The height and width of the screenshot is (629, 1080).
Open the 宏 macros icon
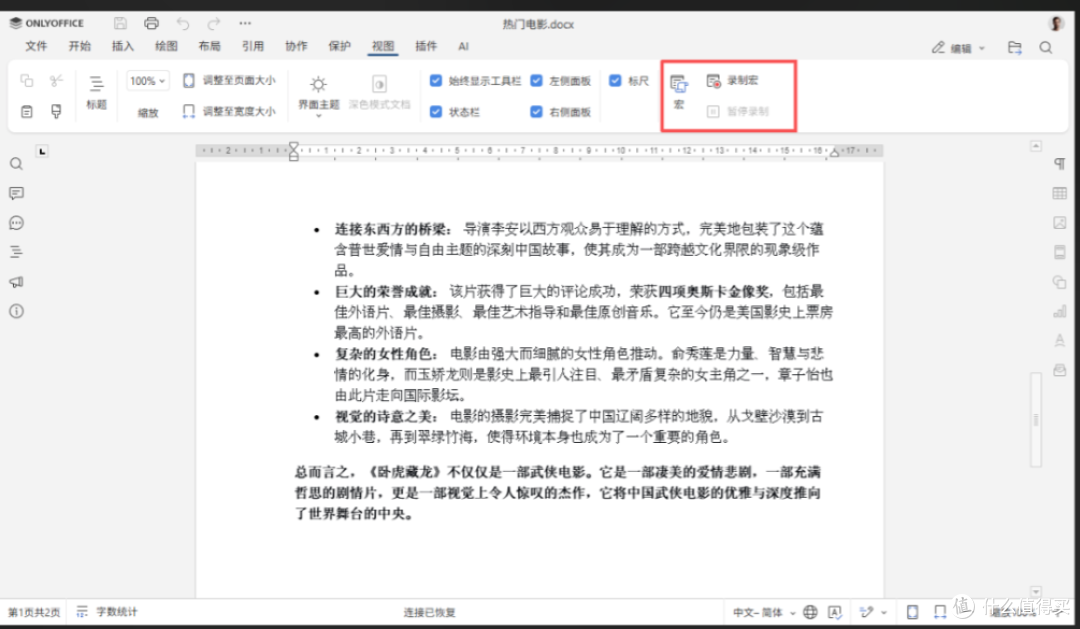678,92
